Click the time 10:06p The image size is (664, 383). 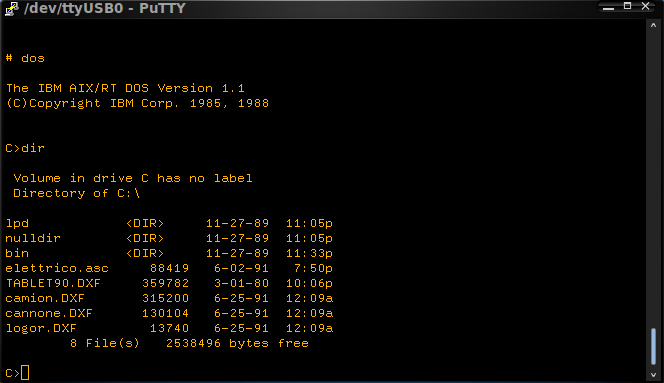pos(310,283)
